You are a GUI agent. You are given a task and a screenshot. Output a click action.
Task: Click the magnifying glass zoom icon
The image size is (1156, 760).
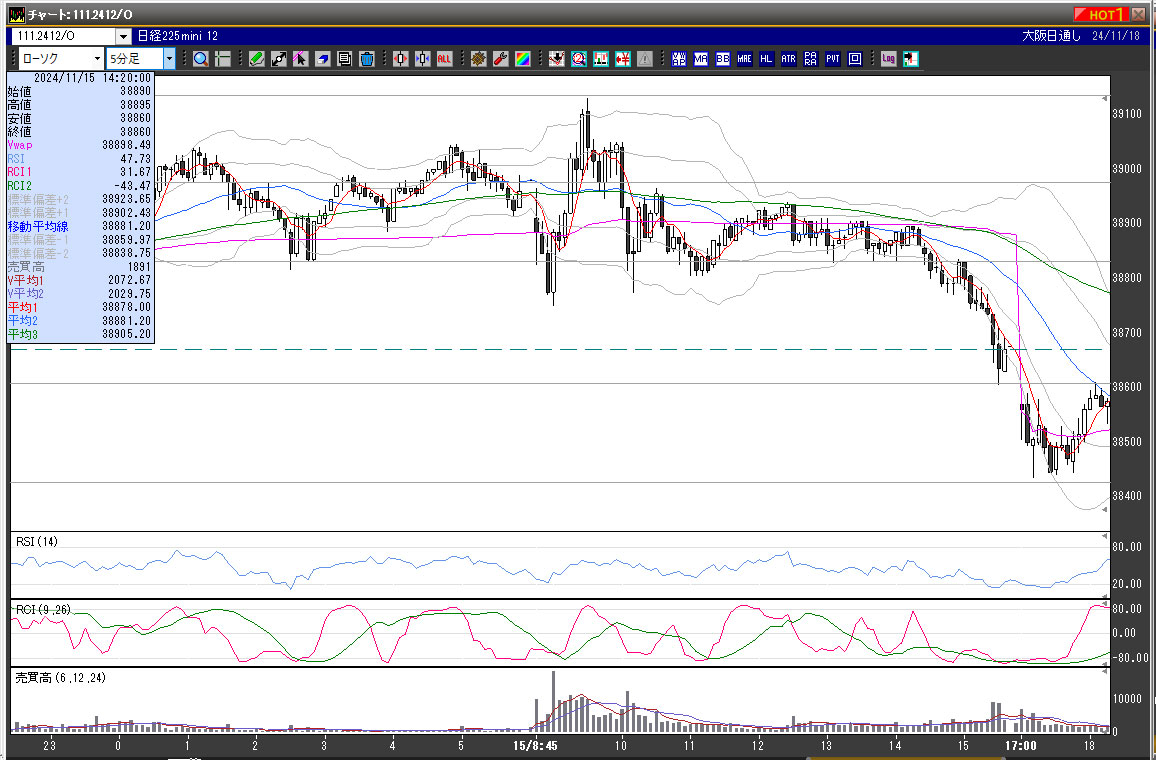tap(201, 59)
